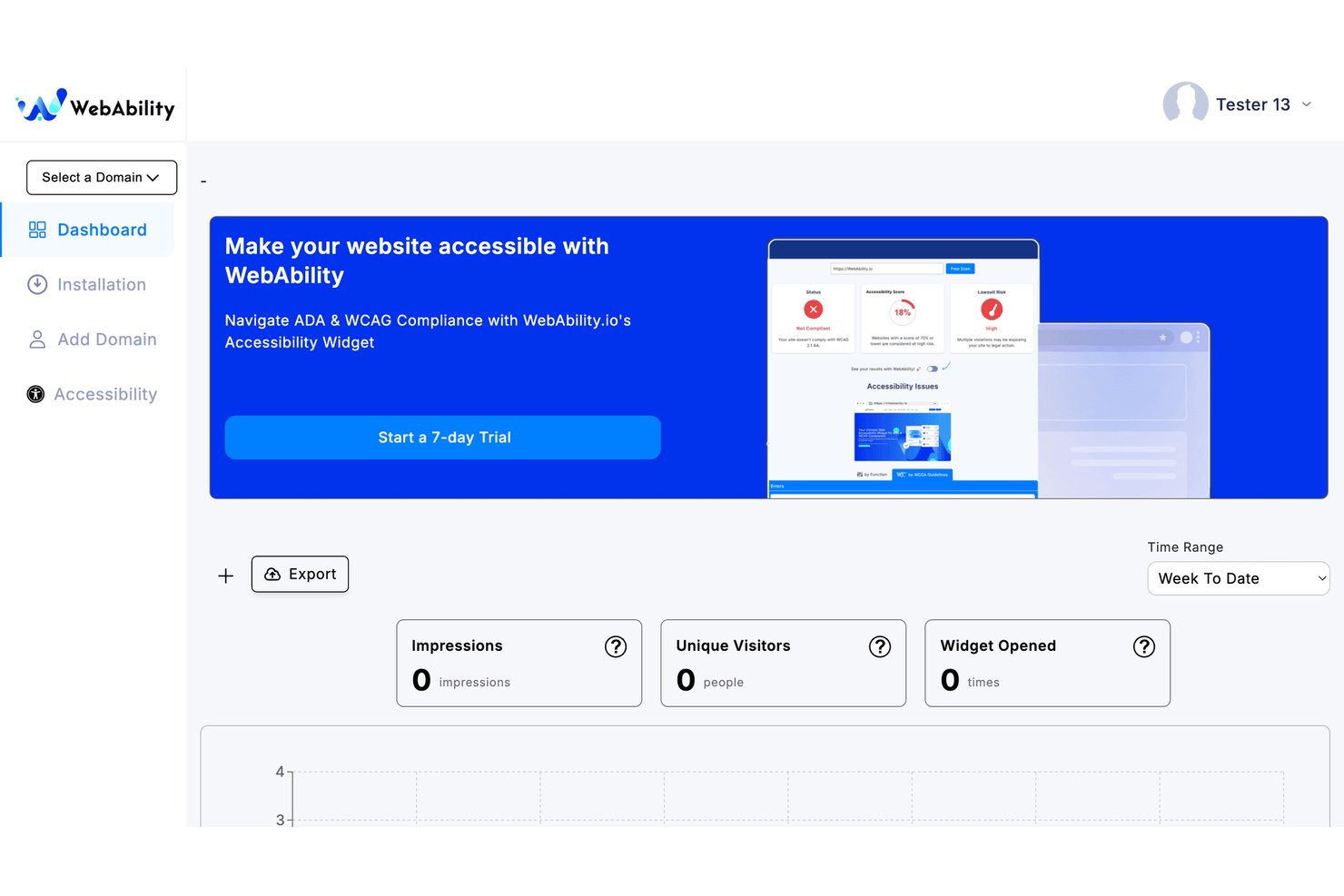Click the Tester 13 avatar image

point(1185,104)
